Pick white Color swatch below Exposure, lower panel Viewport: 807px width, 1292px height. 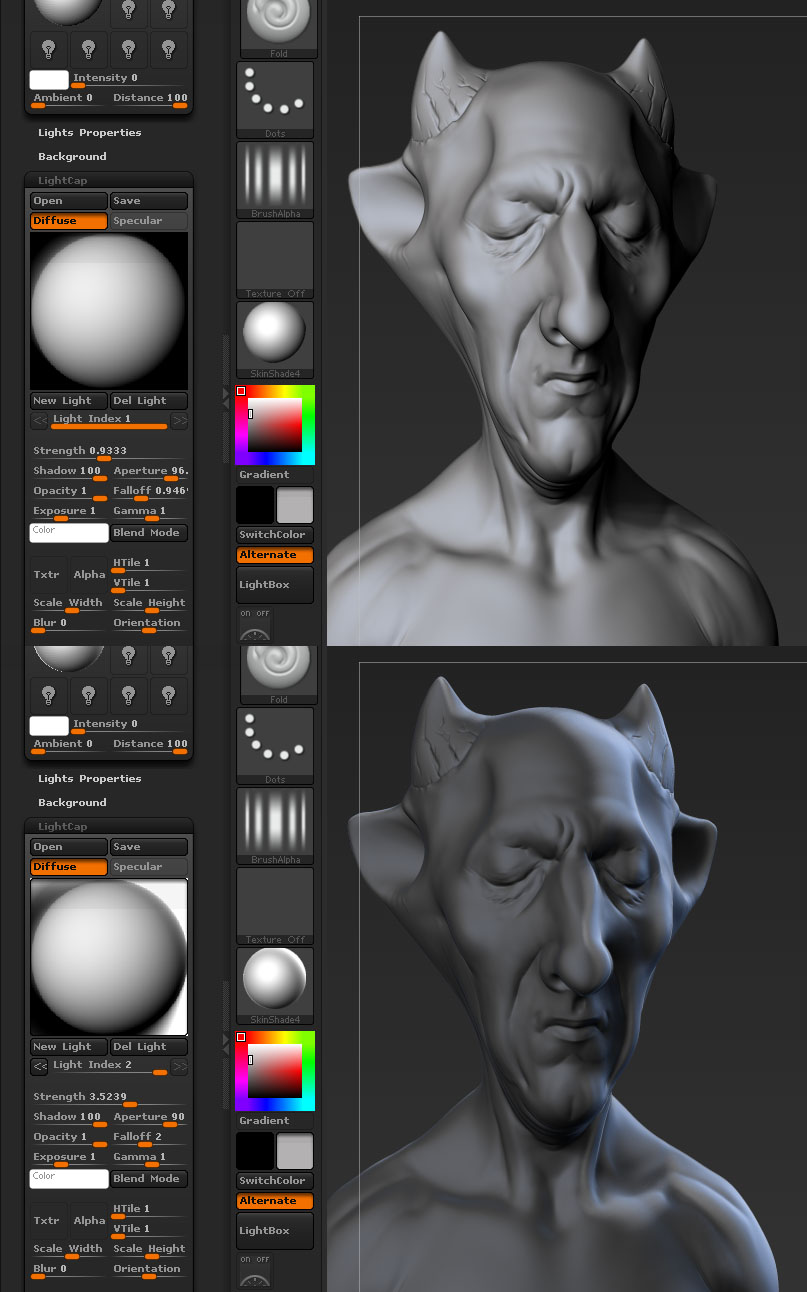point(68,1179)
